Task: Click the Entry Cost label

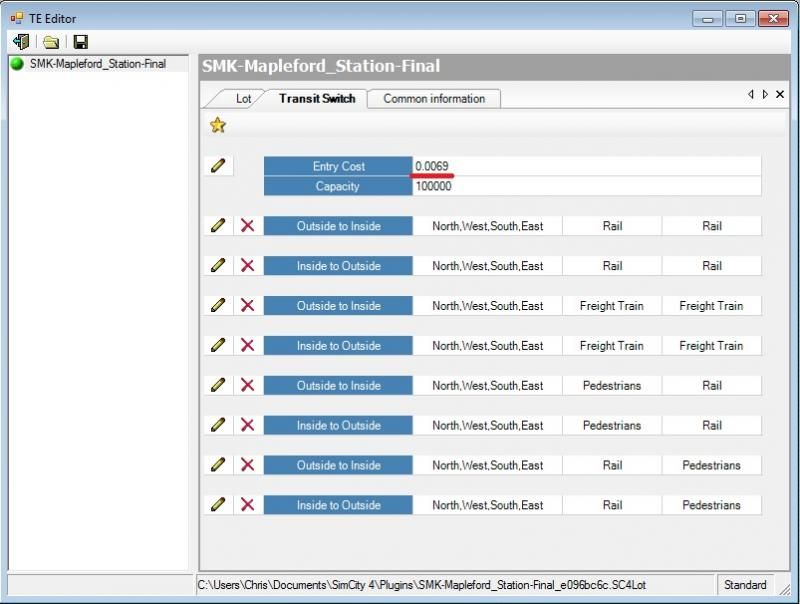Action: click(x=338, y=166)
